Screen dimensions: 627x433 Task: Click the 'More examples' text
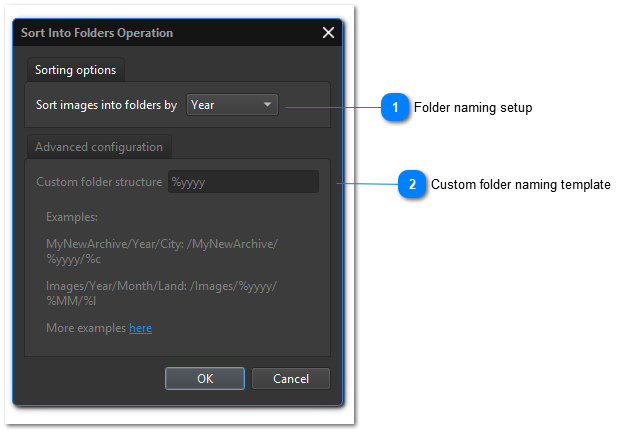[86, 328]
